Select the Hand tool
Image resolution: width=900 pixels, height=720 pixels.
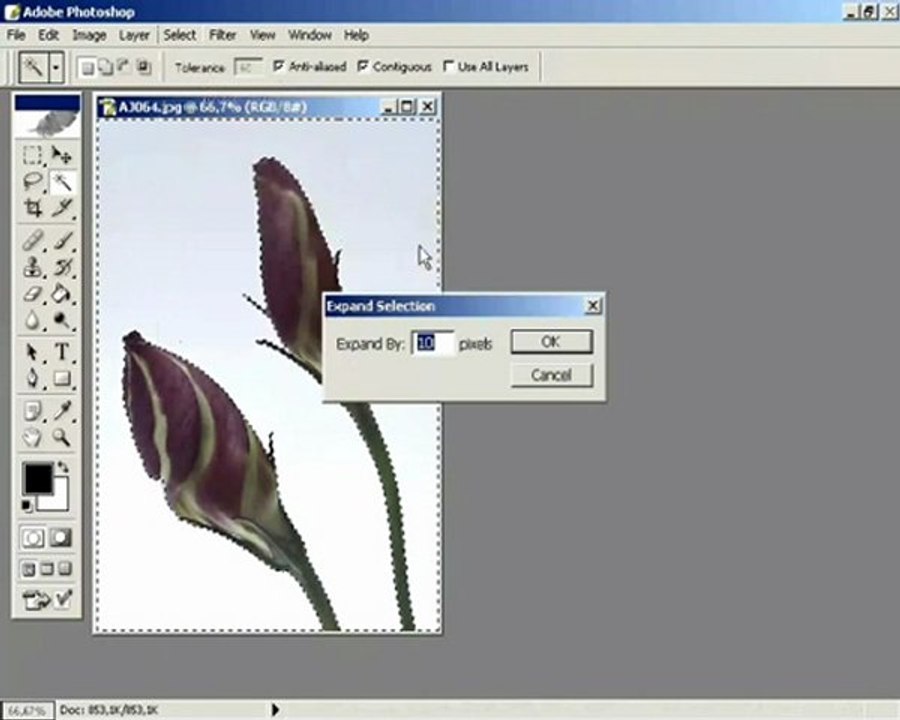click(x=32, y=438)
